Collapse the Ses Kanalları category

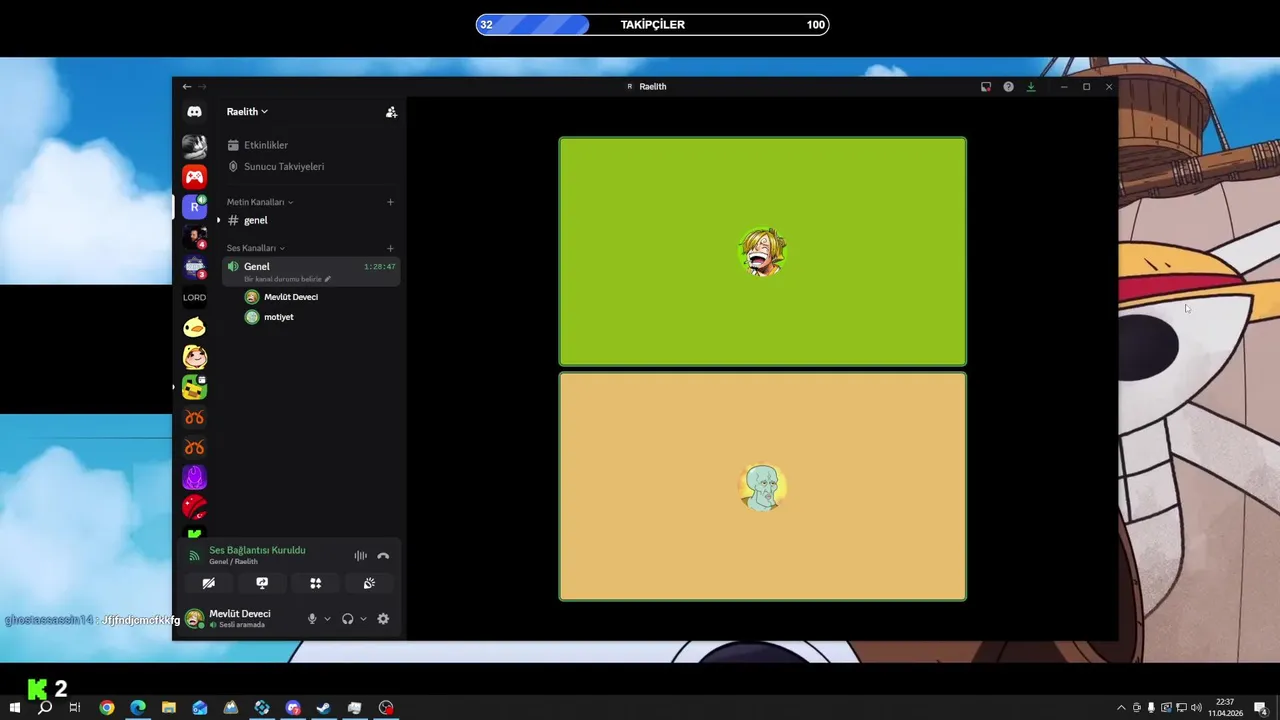256,248
